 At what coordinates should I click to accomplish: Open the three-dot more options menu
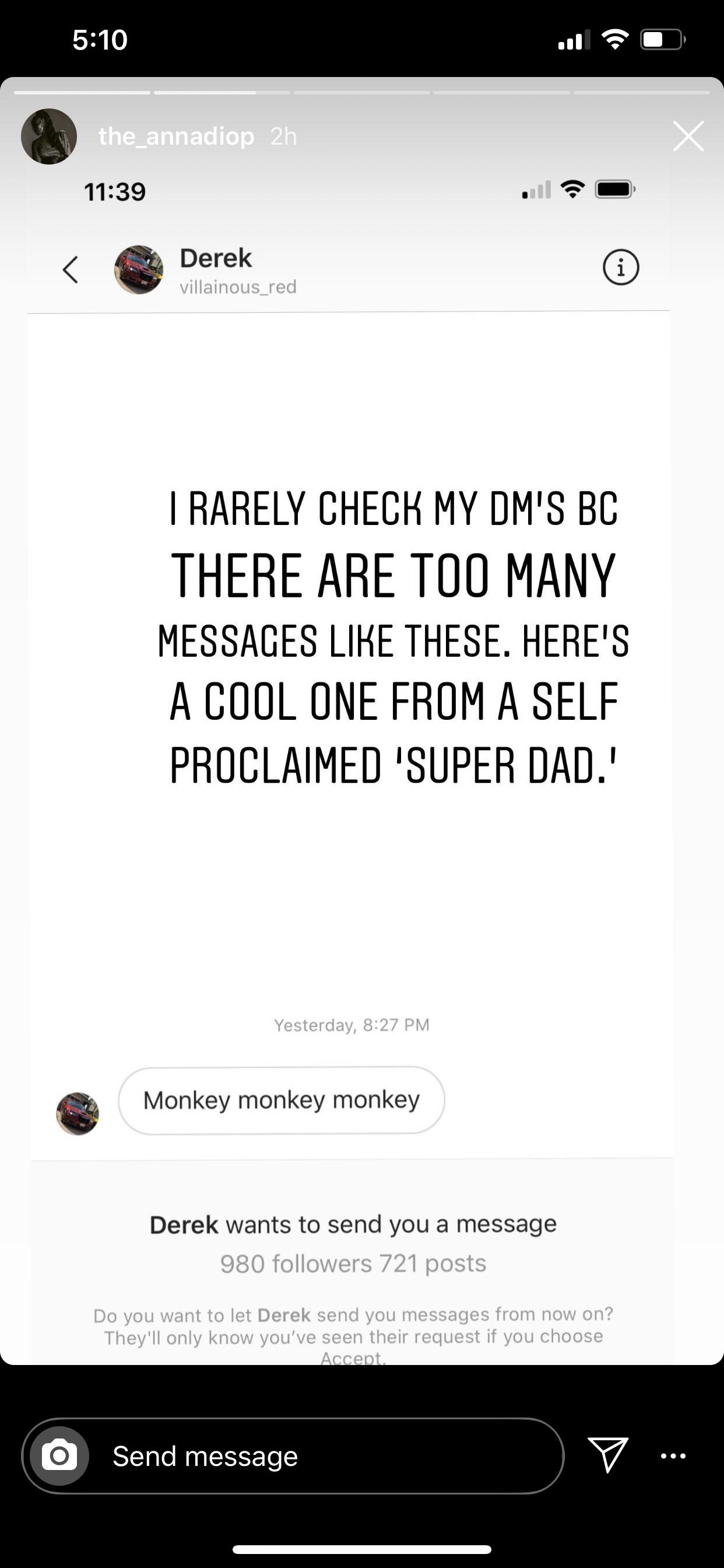(673, 1456)
